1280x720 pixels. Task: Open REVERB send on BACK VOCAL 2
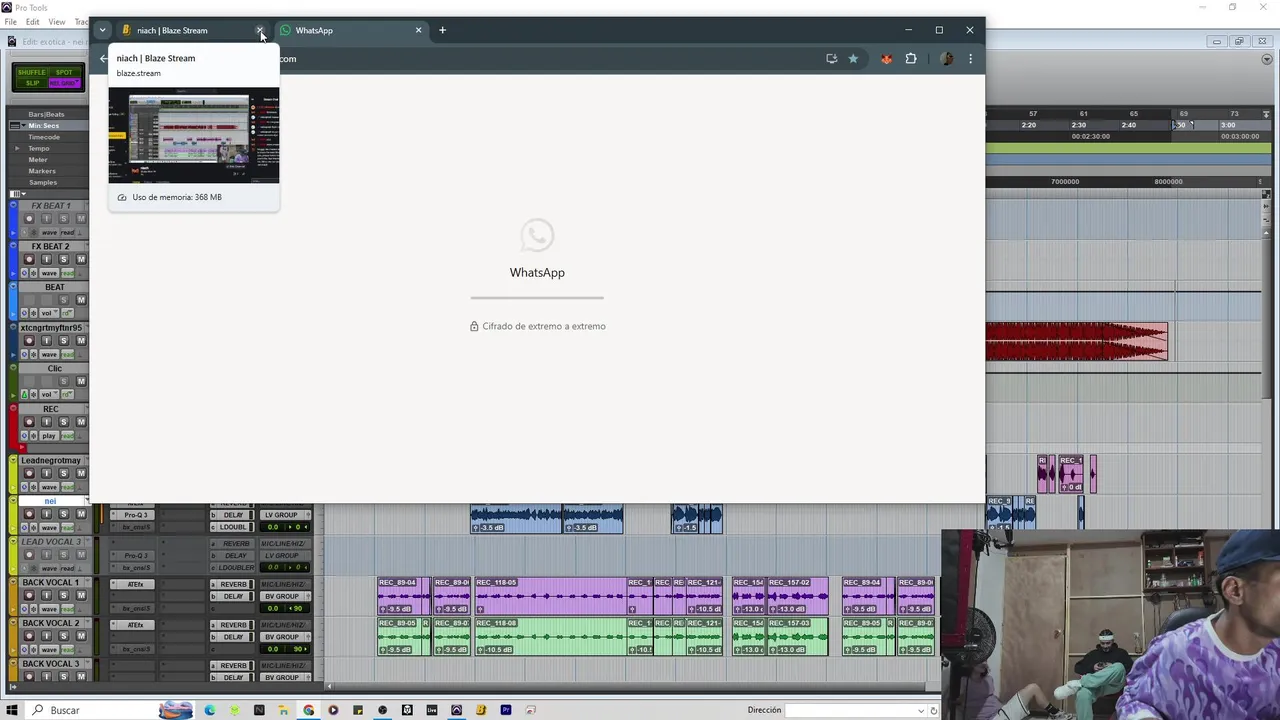tap(233, 625)
